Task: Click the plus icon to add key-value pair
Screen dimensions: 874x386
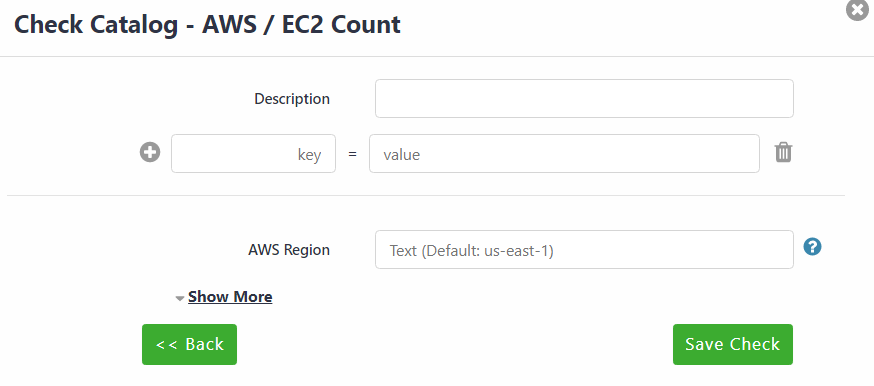Action: pos(150,153)
